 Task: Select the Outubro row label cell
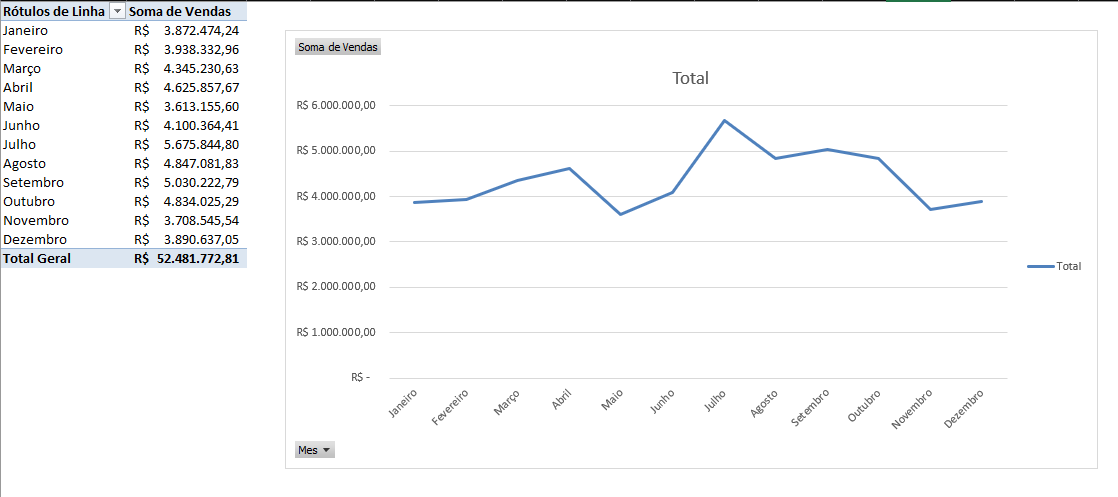[x=64, y=201]
